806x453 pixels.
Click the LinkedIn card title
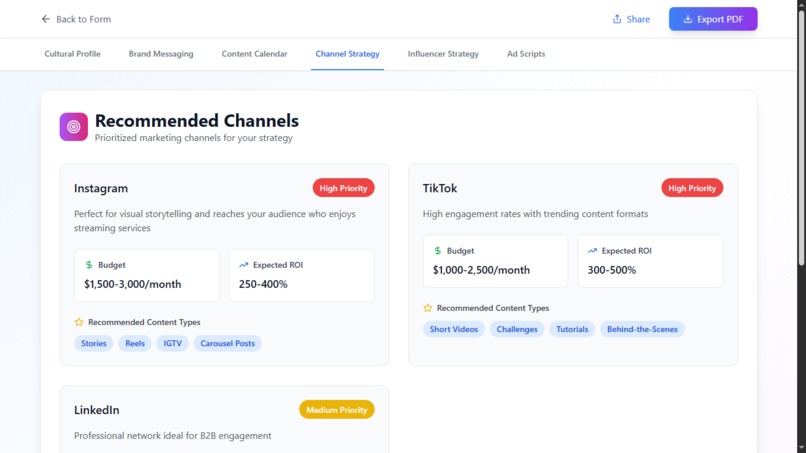point(97,410)
